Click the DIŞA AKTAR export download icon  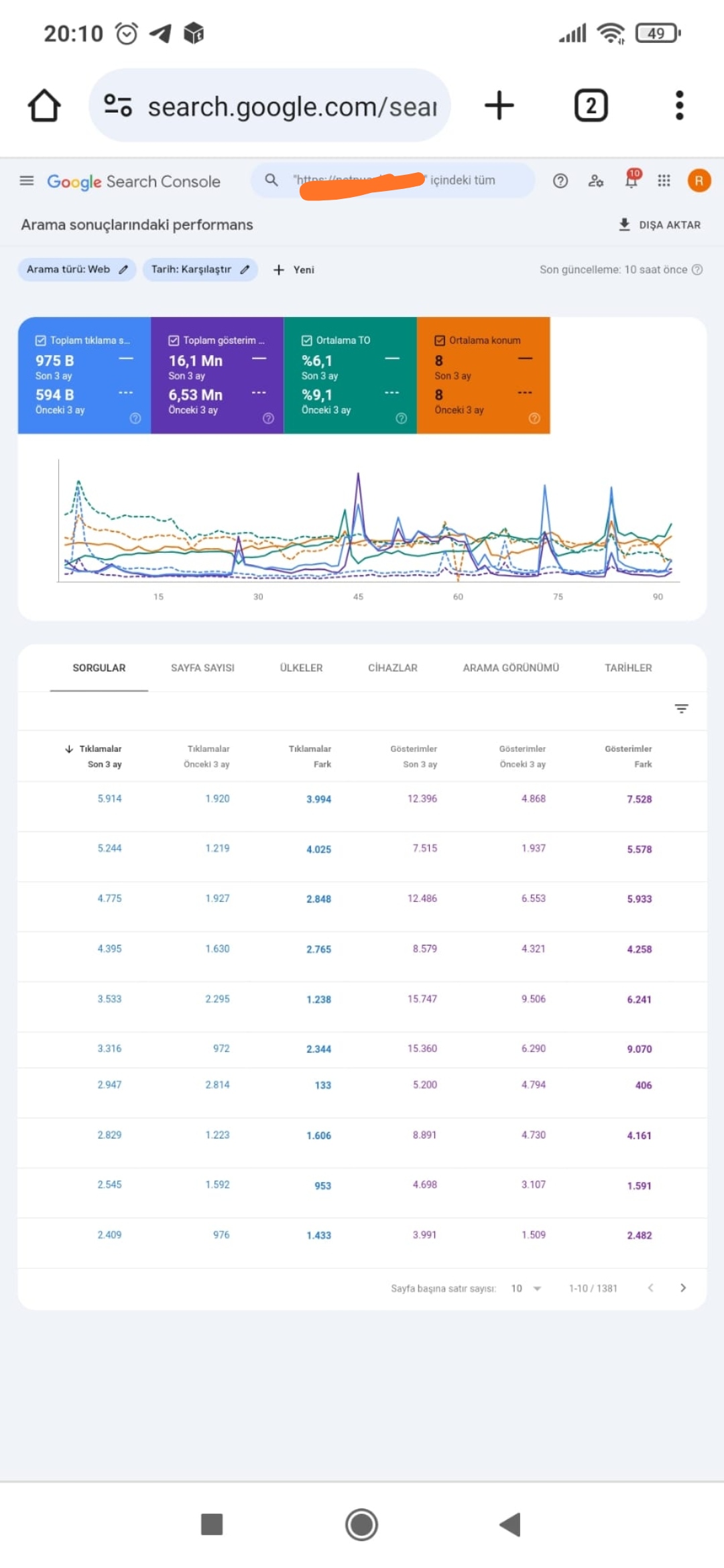coord(624,224)
